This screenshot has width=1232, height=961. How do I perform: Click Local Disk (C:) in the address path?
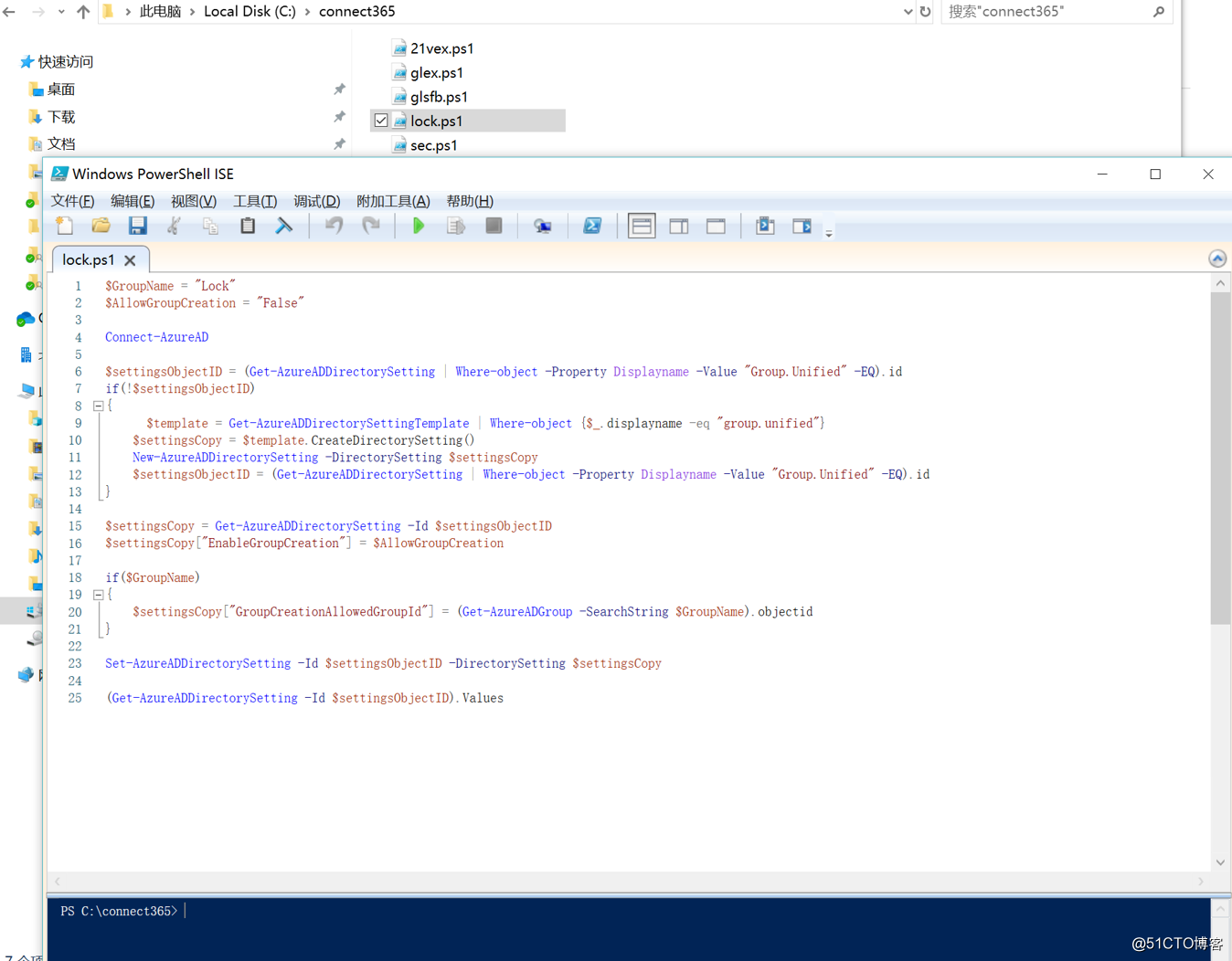(250, 12)
